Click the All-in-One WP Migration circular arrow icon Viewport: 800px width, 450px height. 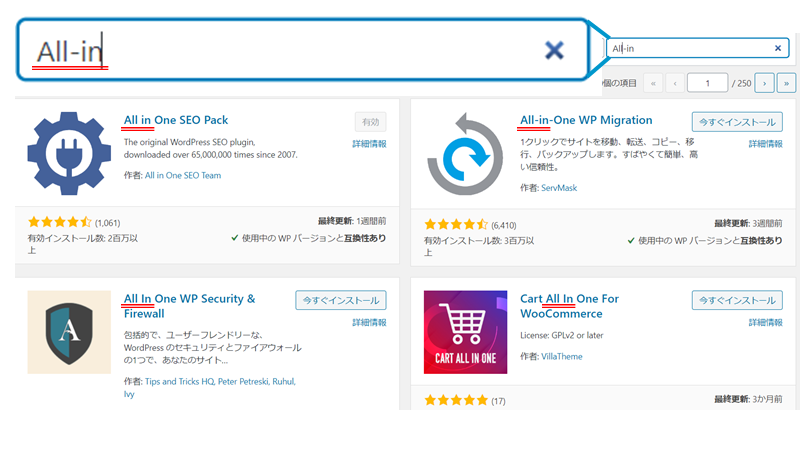[x=465, y=154]
